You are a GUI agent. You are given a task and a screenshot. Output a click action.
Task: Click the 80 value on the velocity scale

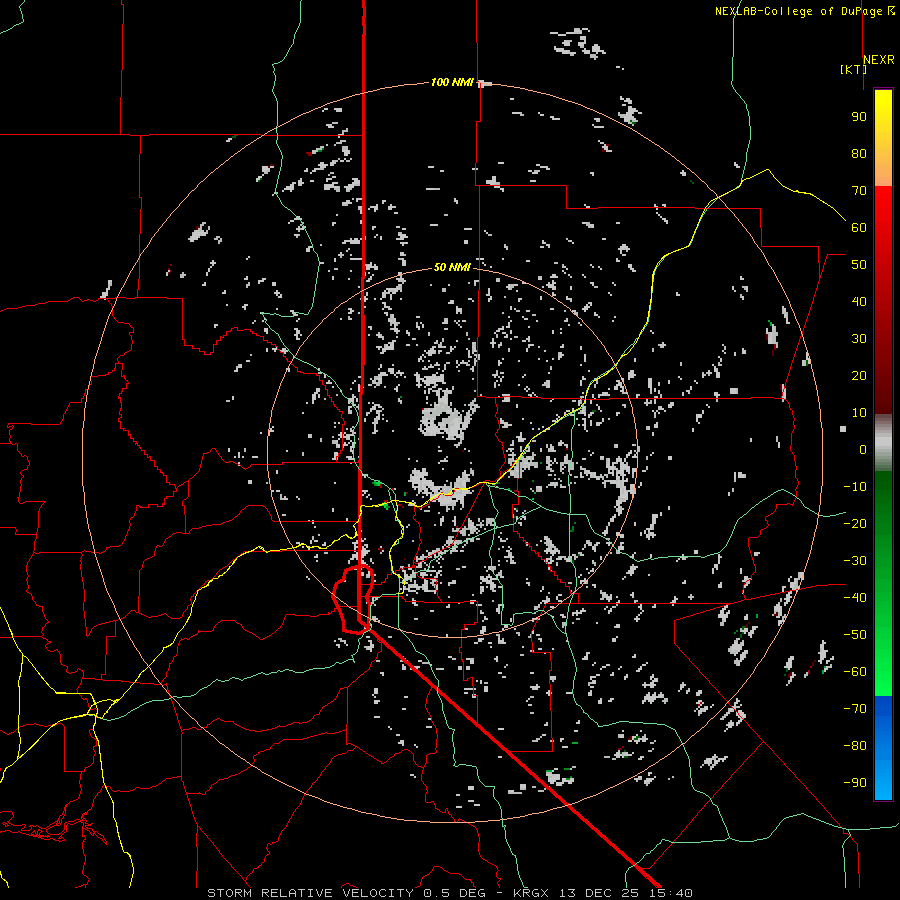click(x=859, y=153)
